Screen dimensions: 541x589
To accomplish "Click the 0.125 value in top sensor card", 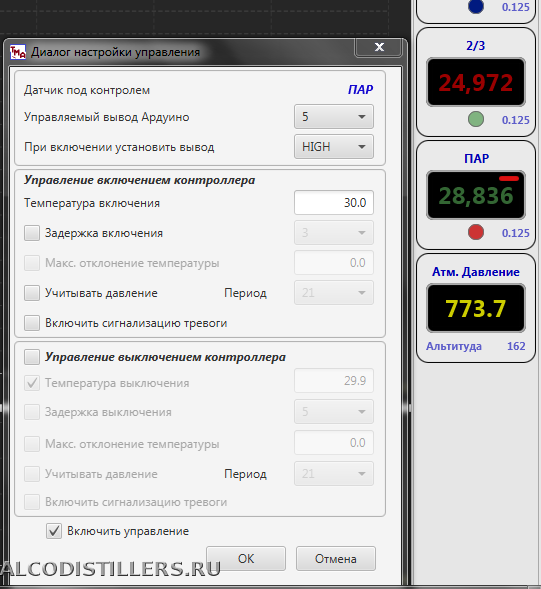I will [515, 7].
